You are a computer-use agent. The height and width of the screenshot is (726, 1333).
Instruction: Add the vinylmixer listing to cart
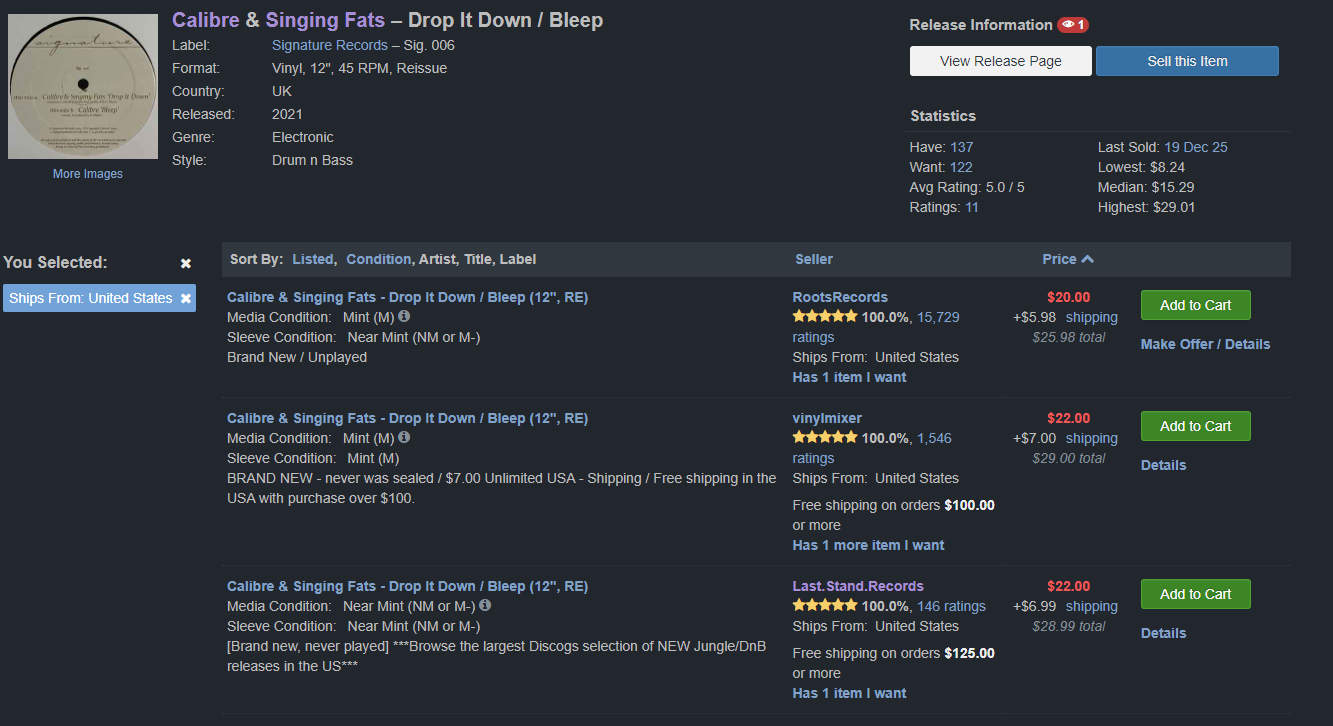click(x=1195, y=426)
